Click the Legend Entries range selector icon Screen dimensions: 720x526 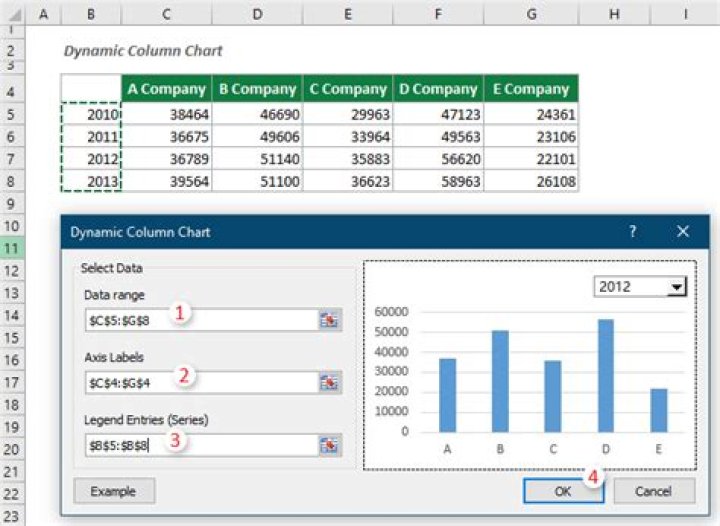click(x=330, y=445)
